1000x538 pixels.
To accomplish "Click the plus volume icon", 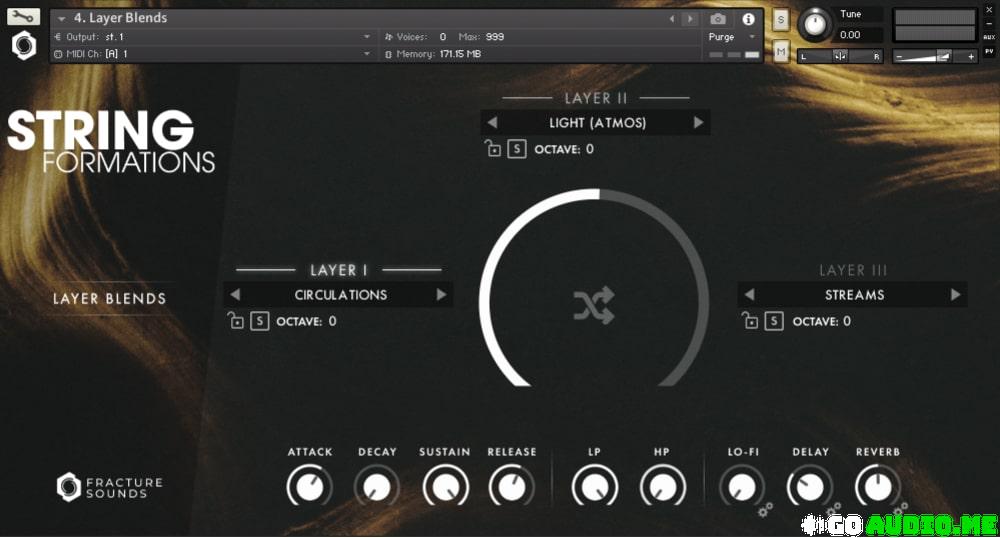I will 971,57.
